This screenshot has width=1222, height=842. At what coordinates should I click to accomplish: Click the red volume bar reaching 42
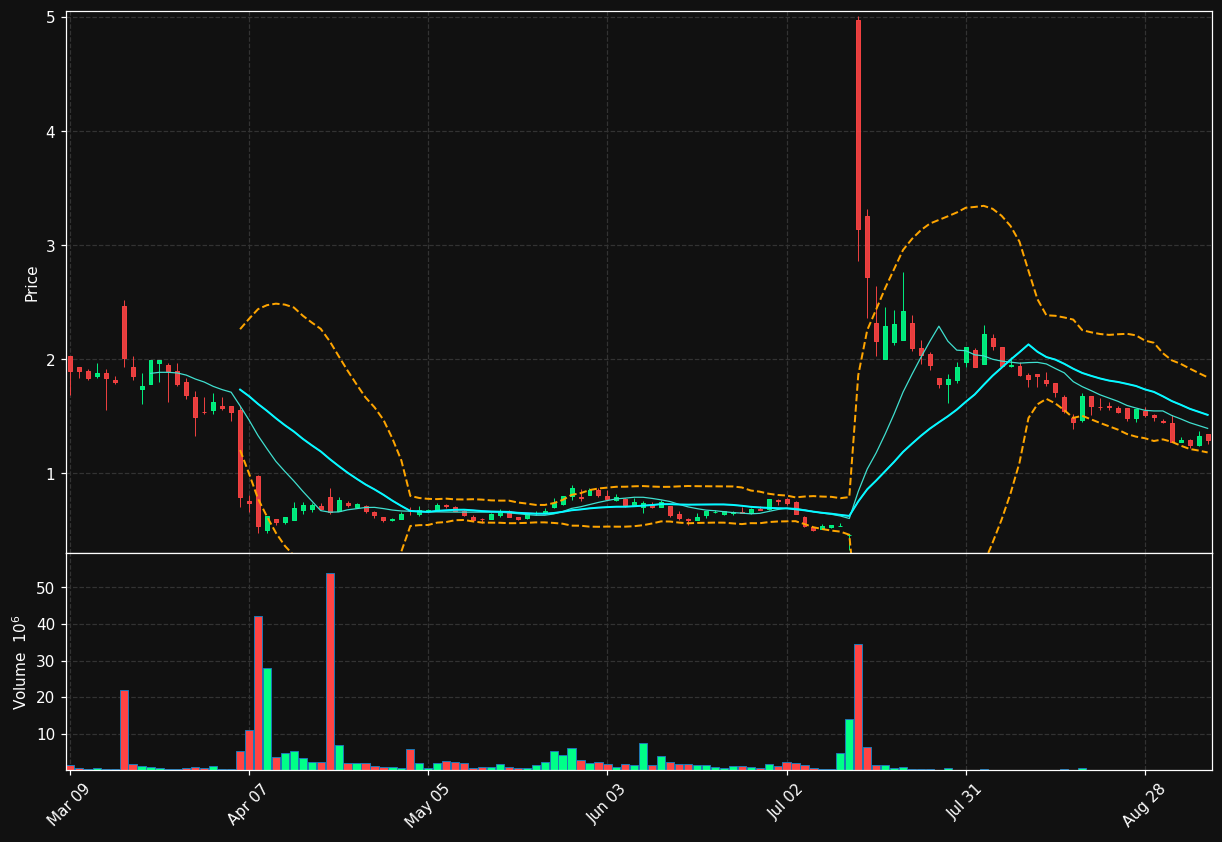coord(258,693)
